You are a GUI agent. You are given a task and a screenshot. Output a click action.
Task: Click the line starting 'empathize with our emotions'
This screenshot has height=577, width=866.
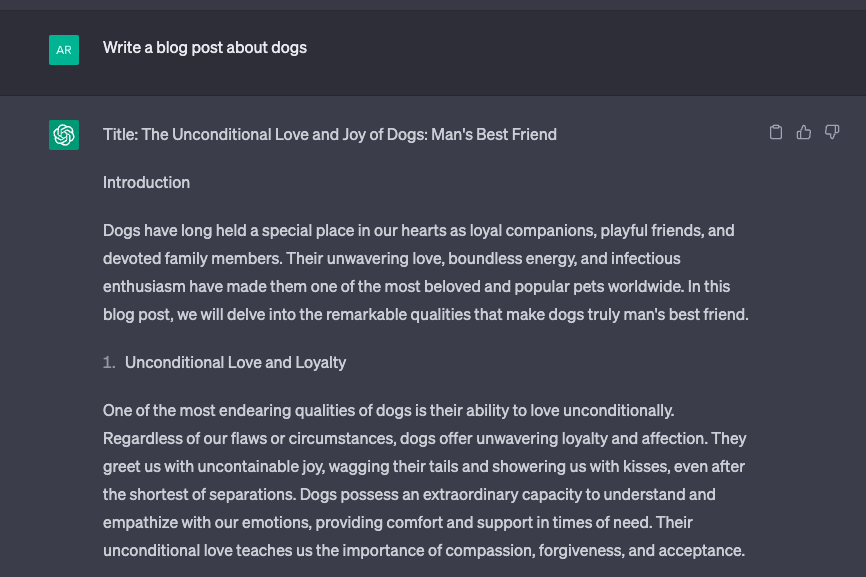398,523
